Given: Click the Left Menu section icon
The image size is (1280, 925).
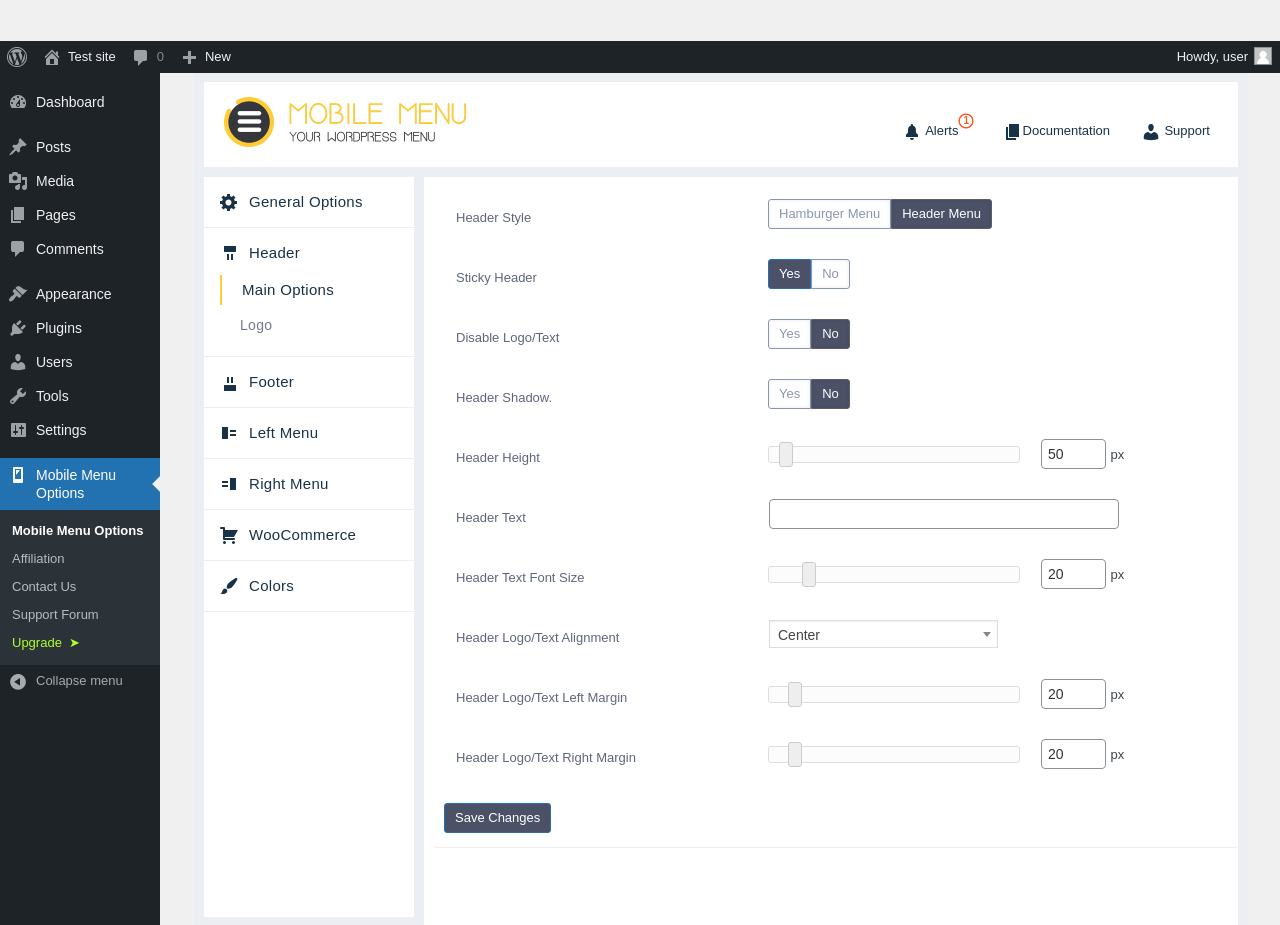Looking at the screenshot, I should 229,433.
